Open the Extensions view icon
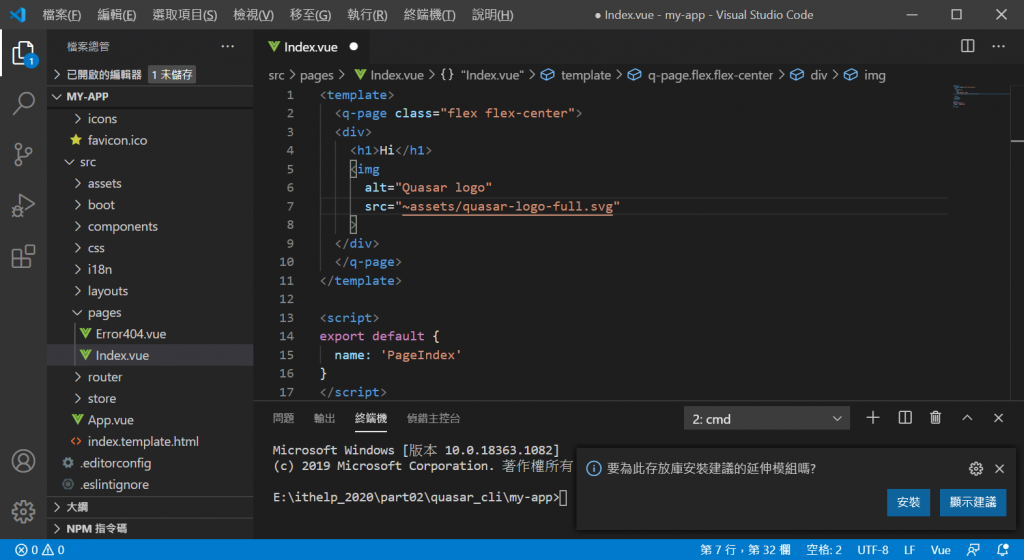This screenshot has width=1024, height=560. coord(24,256)
